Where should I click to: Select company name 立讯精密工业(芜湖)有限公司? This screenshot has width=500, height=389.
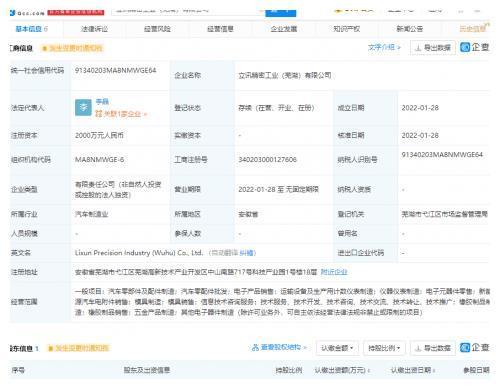285,75
